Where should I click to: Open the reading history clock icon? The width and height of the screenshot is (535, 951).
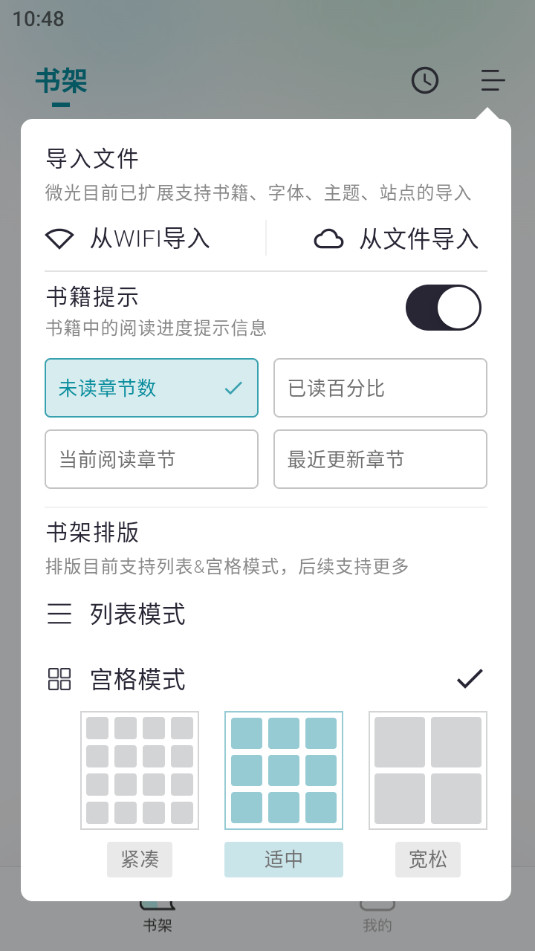[425, 80]
